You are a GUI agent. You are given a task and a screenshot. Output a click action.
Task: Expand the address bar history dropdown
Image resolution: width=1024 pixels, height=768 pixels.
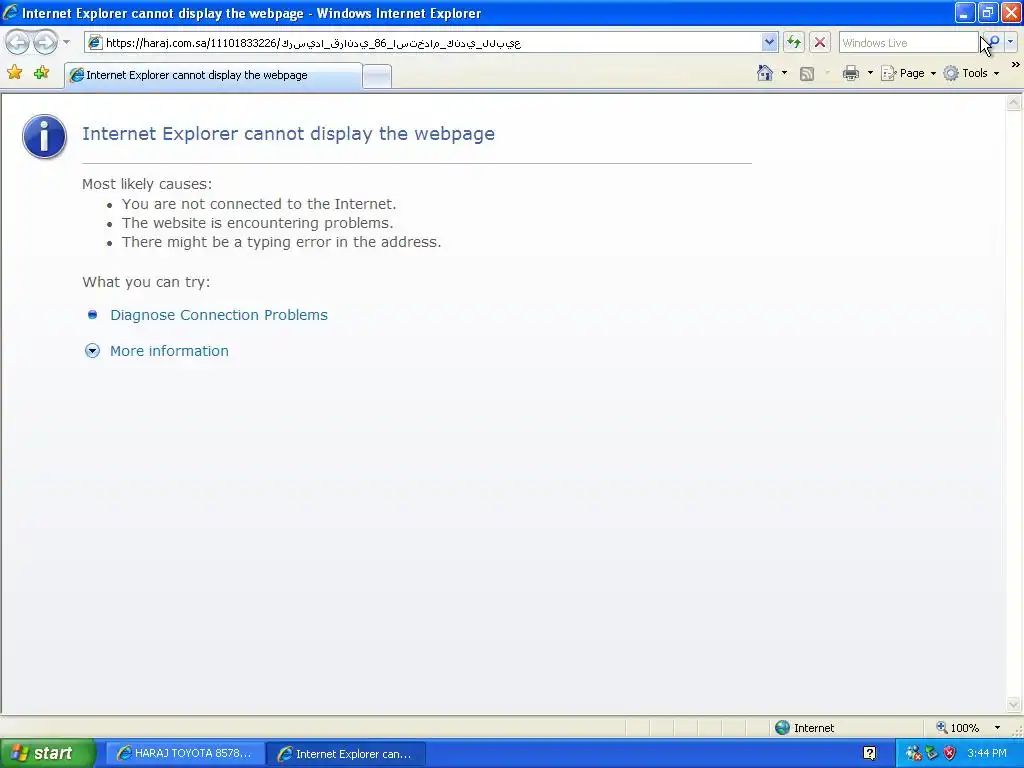click(x=769, y=42)
